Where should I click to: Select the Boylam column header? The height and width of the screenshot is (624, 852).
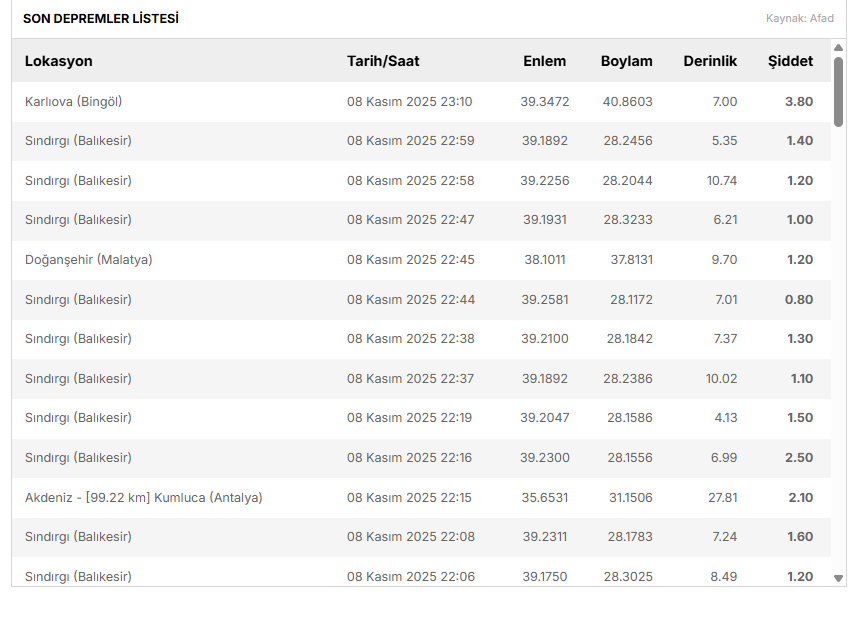tap(626, 61)
